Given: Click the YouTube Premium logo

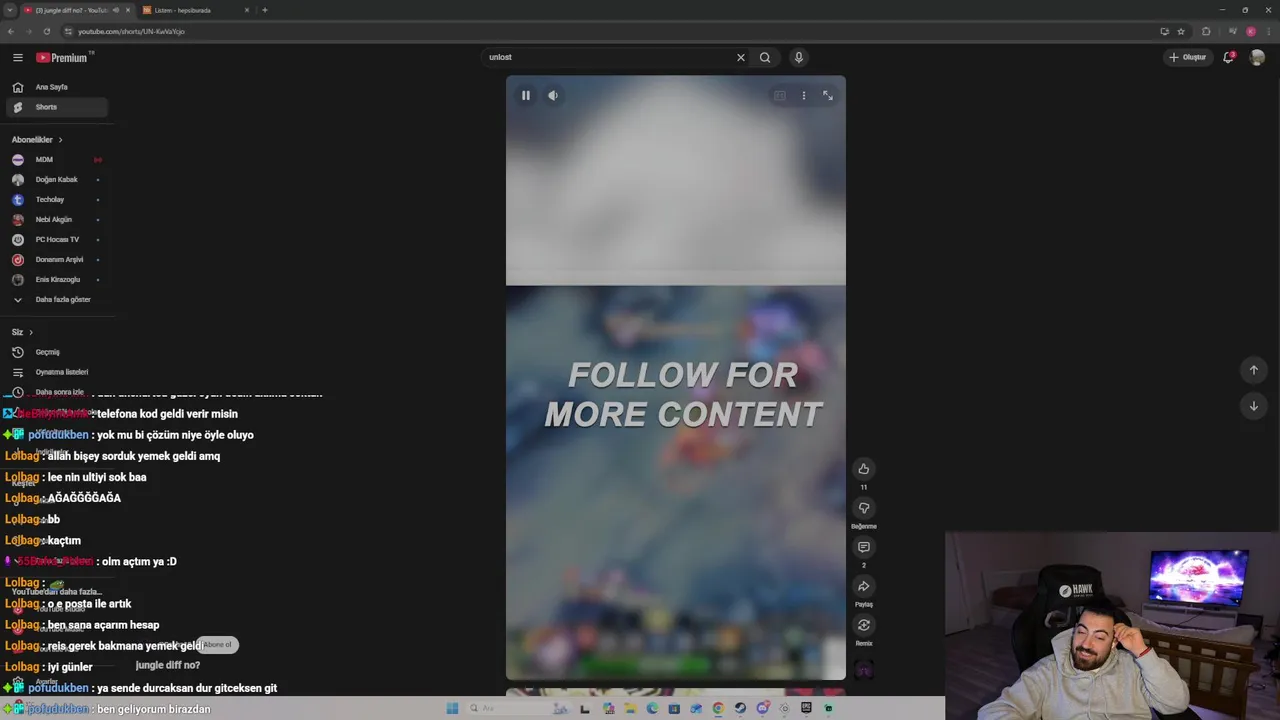Looking at the screenshot, I should pyautogui.click(x=64, y=58).
